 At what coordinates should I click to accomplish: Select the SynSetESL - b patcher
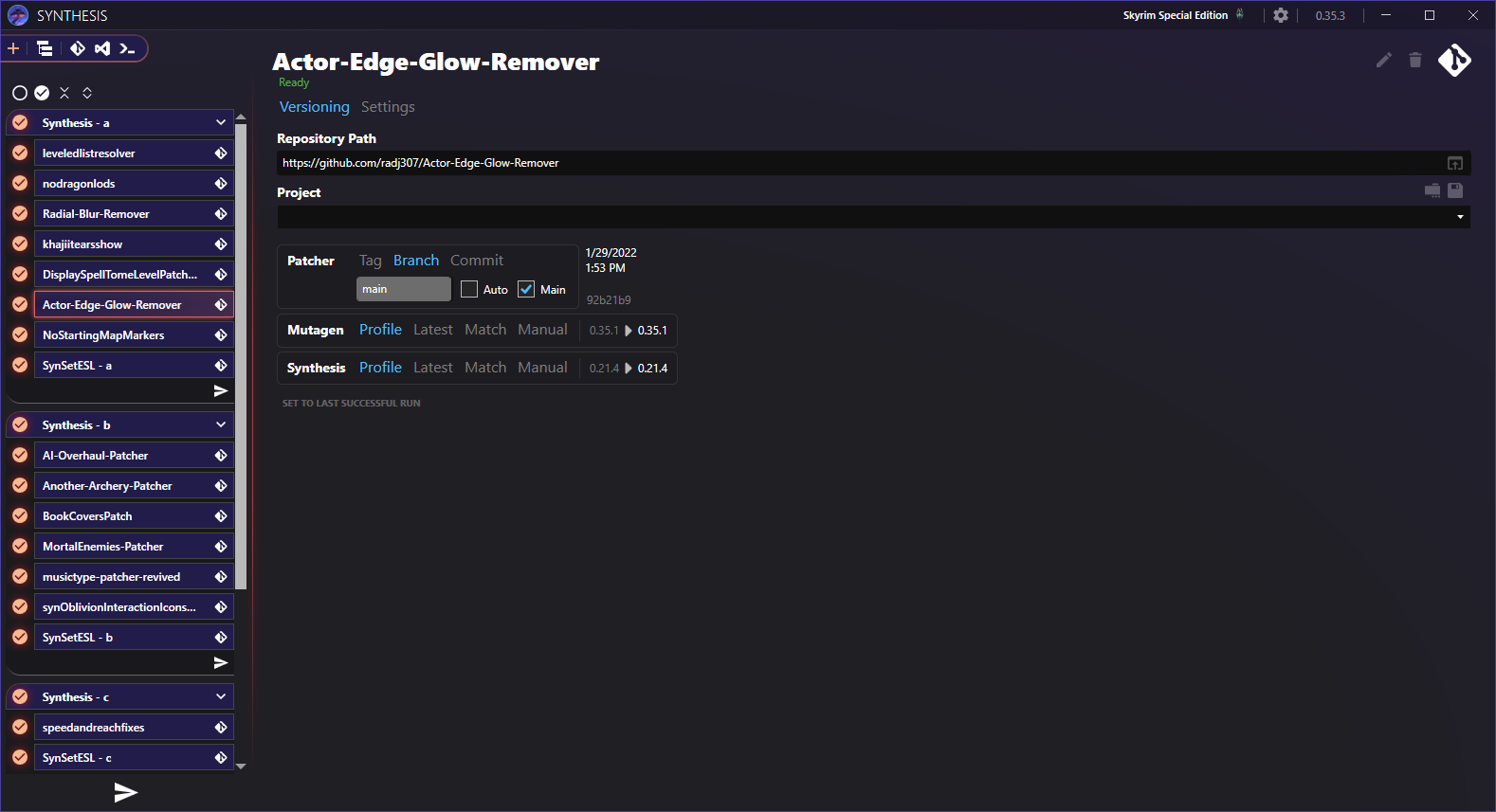(134, 638)
